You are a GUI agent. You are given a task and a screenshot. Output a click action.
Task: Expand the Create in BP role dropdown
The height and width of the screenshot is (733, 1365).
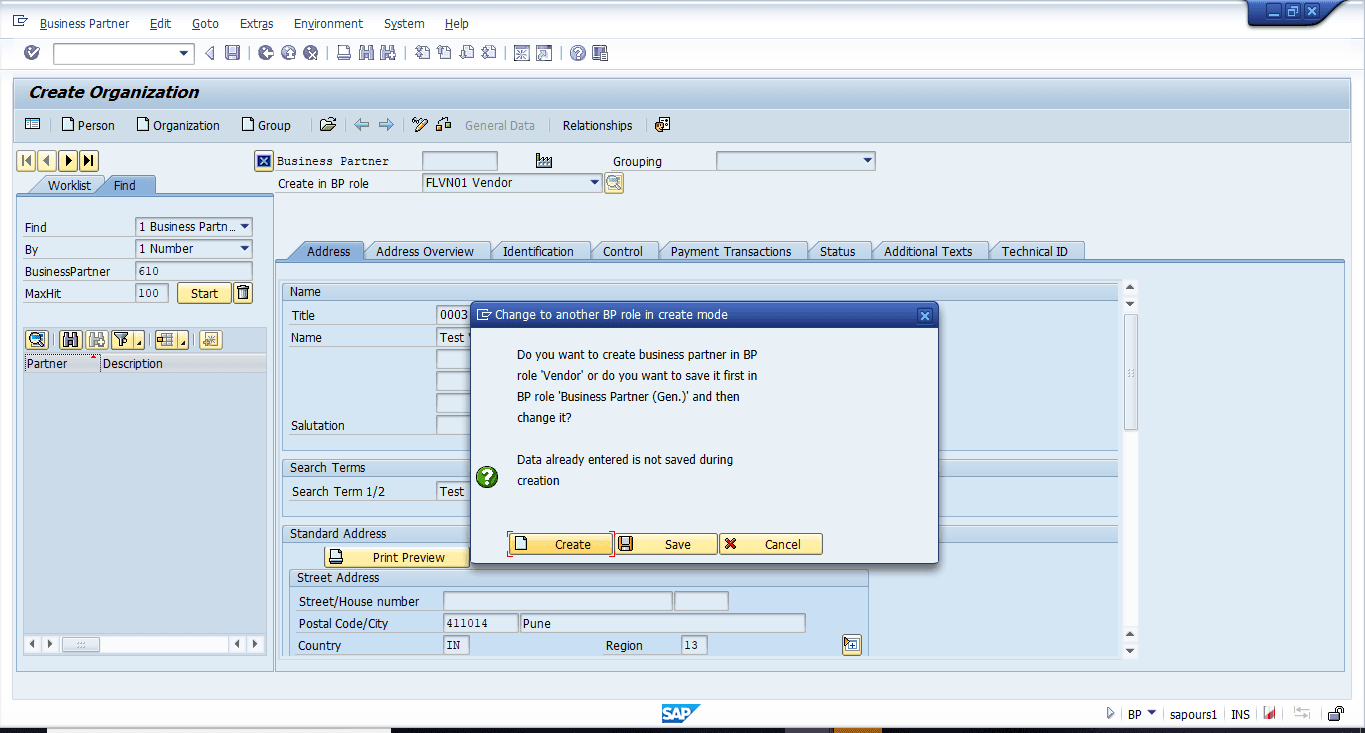(594, 183)
